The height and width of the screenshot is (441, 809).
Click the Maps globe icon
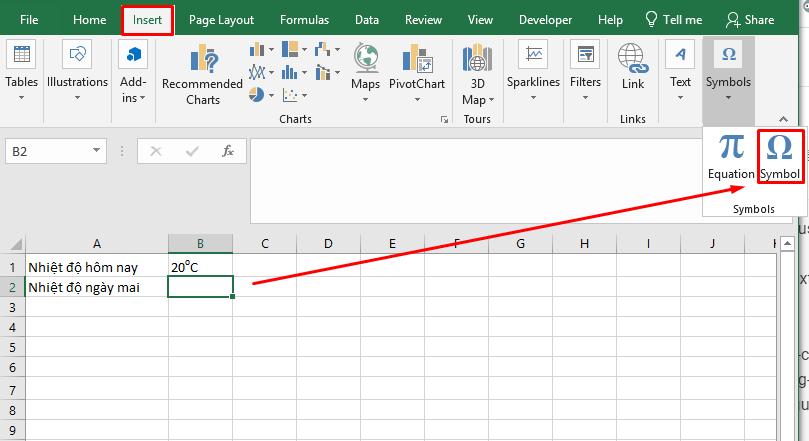click(366, 58)
